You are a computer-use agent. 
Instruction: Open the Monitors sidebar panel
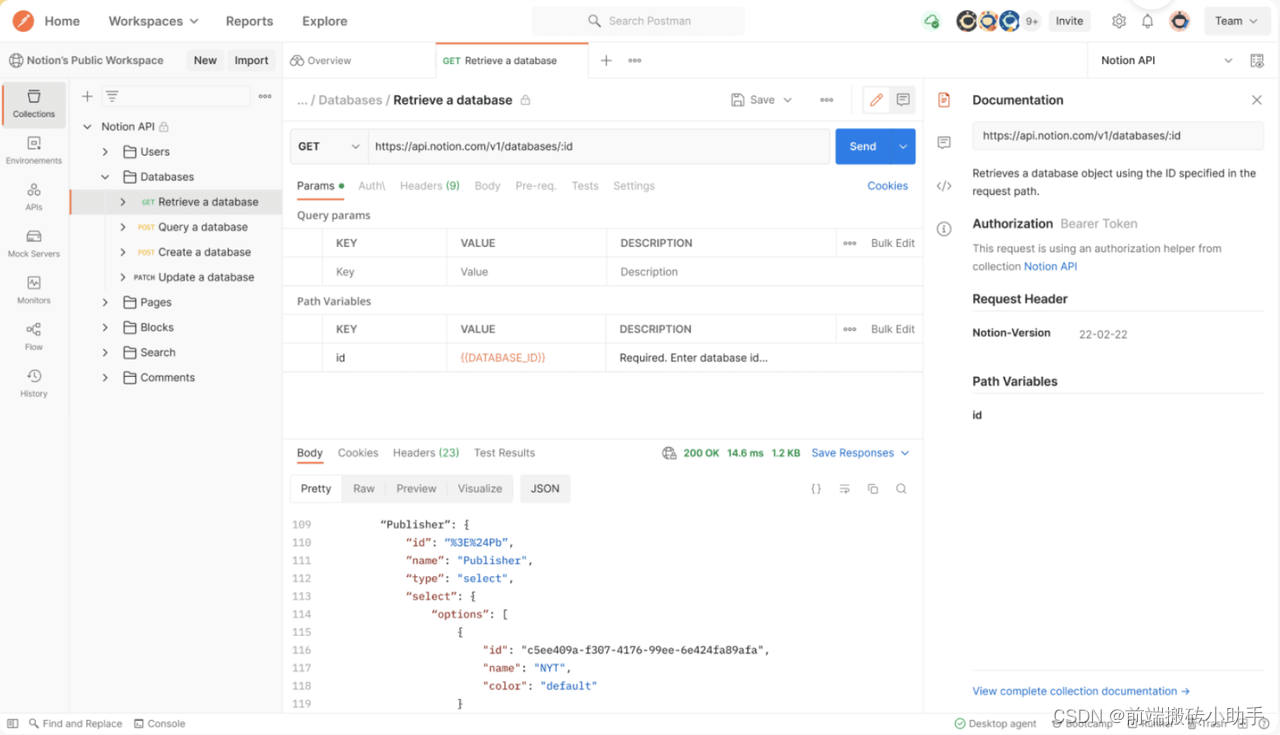pyautogui.click(x=34, y=290)
